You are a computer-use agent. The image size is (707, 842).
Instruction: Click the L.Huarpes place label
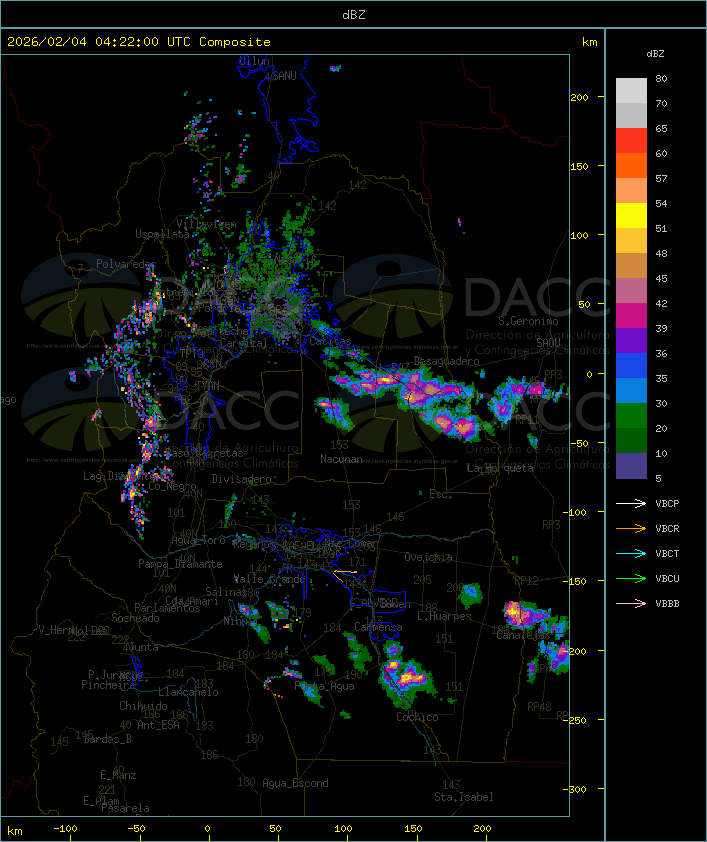click(x=443, y=616)
